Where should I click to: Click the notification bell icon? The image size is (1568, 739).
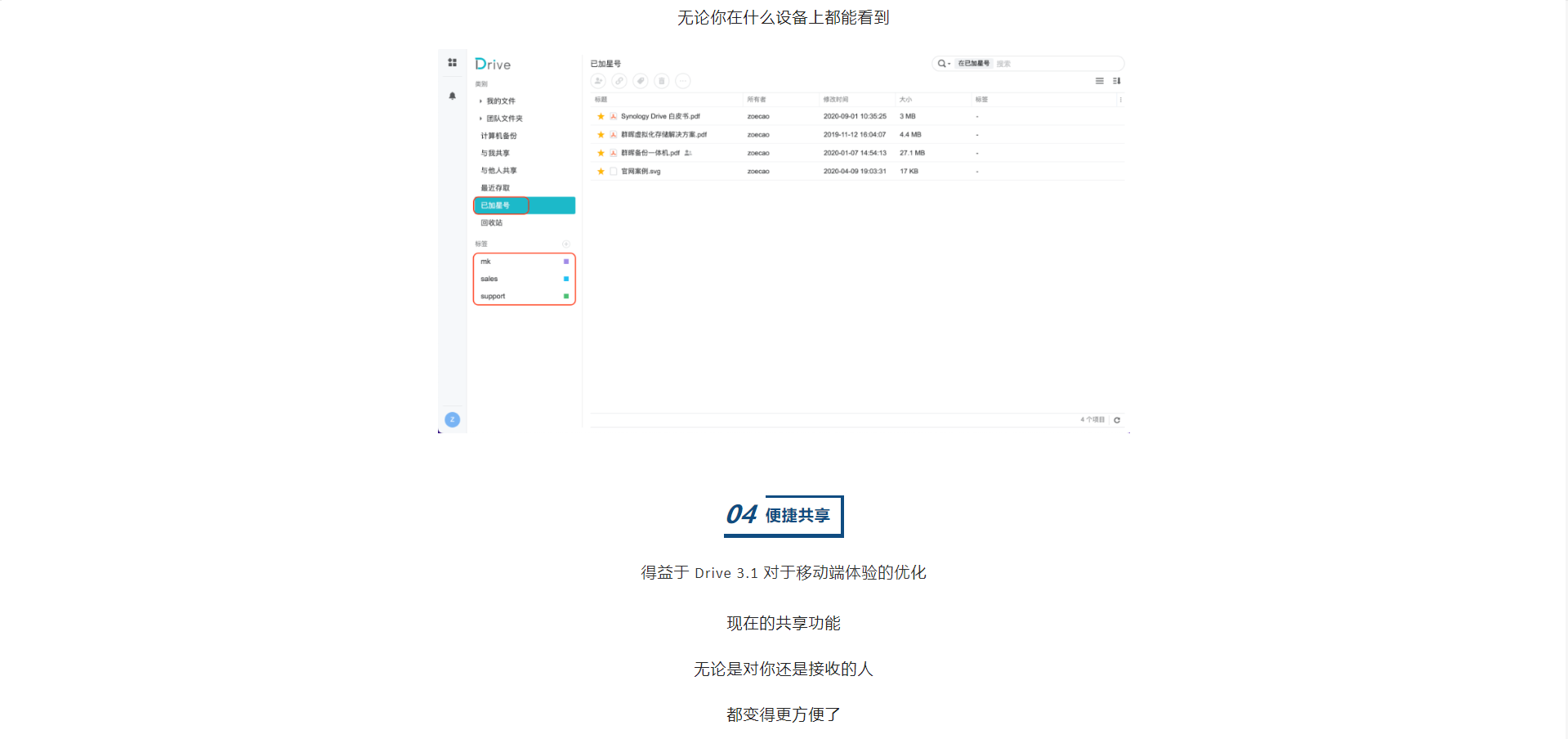coord(452,96)
